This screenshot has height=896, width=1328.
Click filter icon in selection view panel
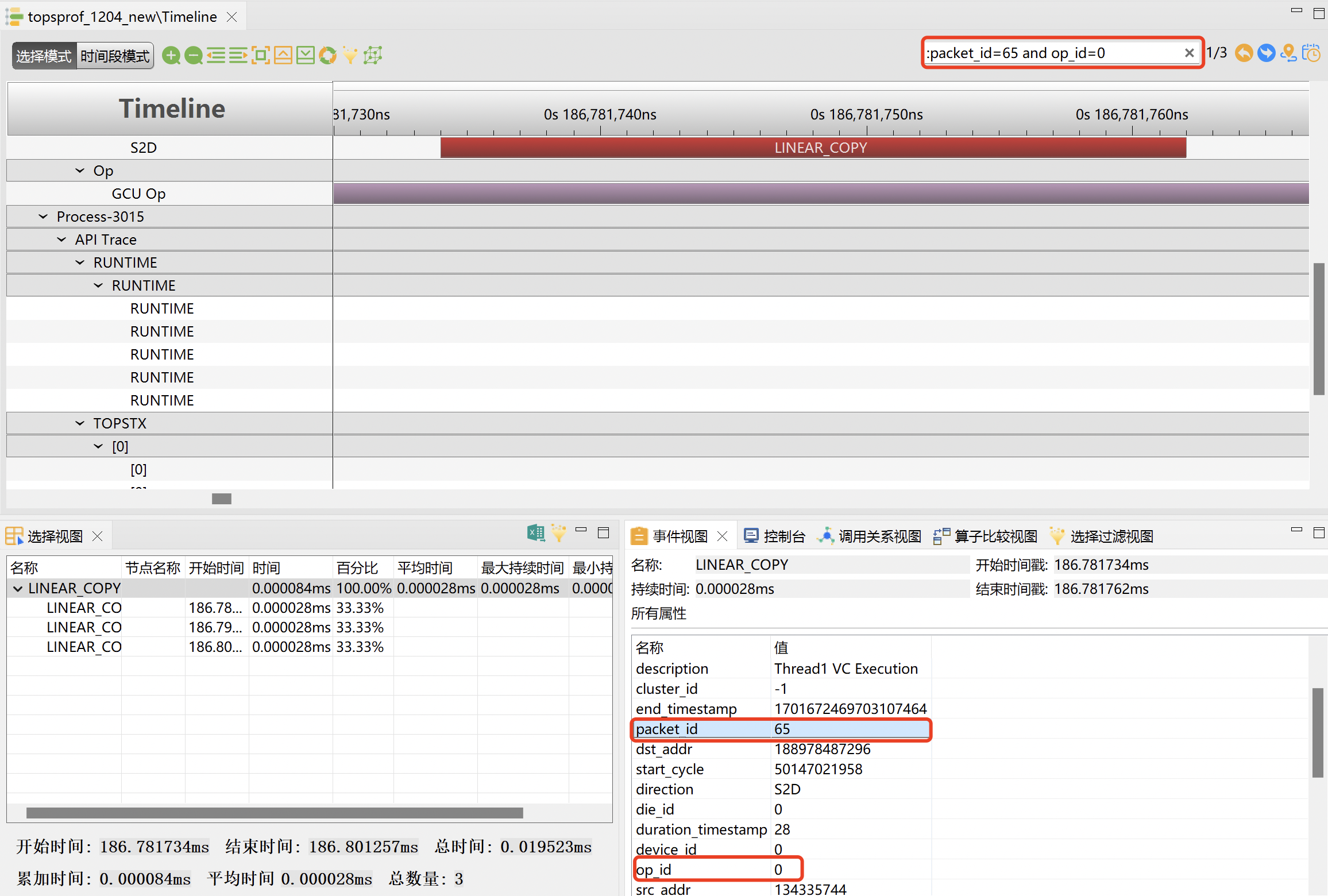pyautogui.click(x=558, y=533)
